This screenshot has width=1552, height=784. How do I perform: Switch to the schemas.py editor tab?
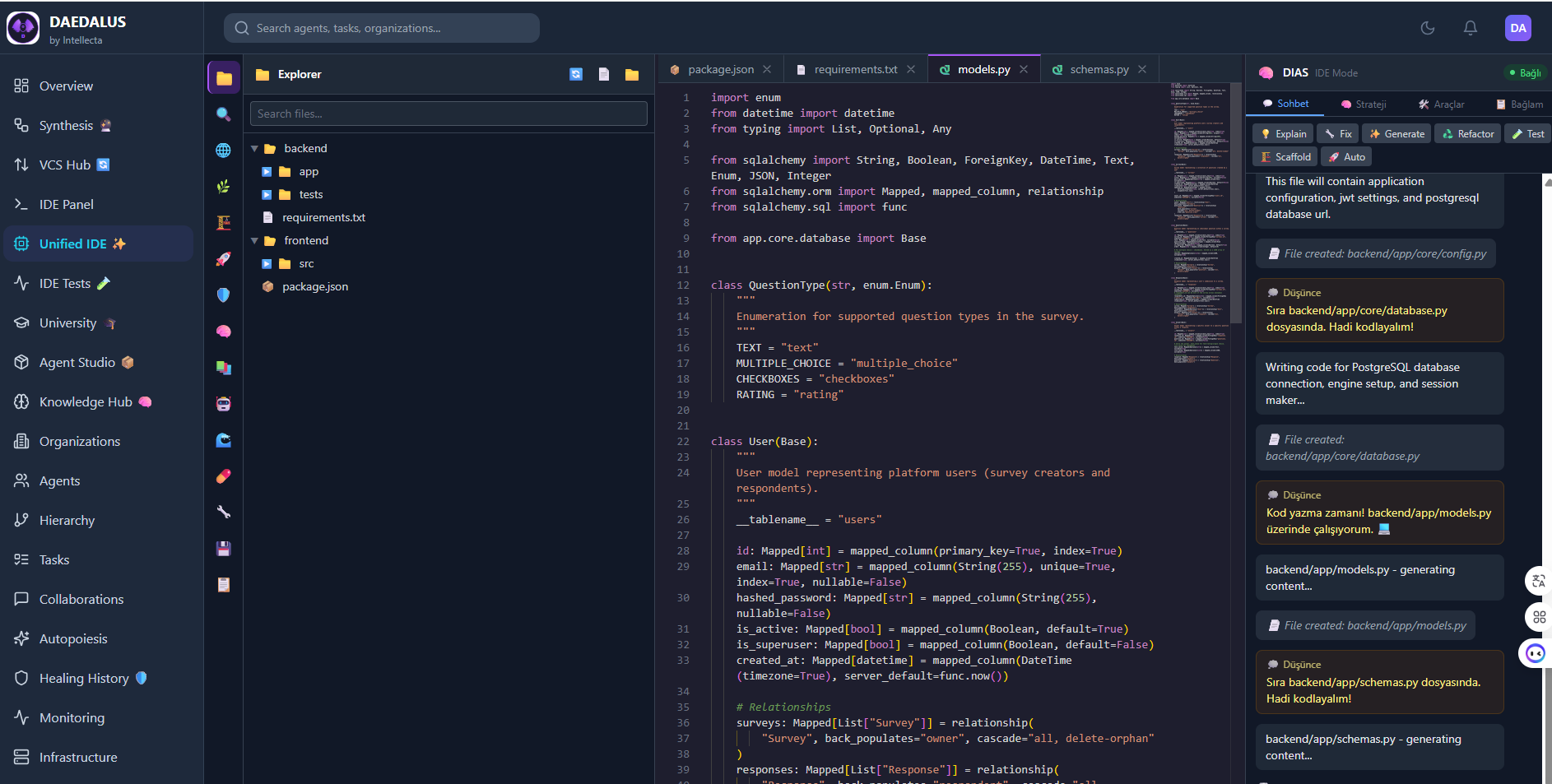pyautogui.click(x=1099, y=69)
